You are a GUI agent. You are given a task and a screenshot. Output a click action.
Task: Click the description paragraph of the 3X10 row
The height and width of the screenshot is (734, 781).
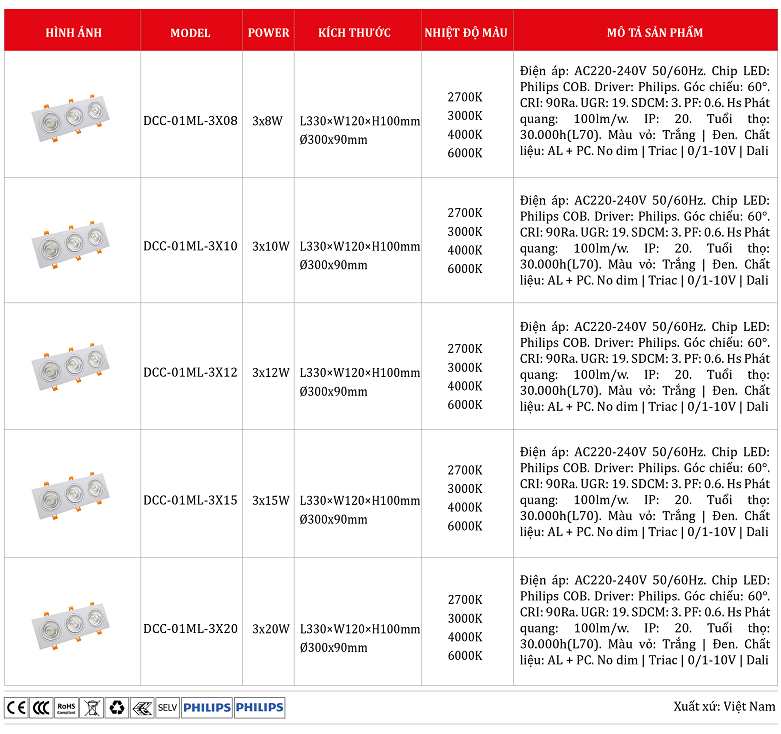pyautogui.click(x=645, y=241)
